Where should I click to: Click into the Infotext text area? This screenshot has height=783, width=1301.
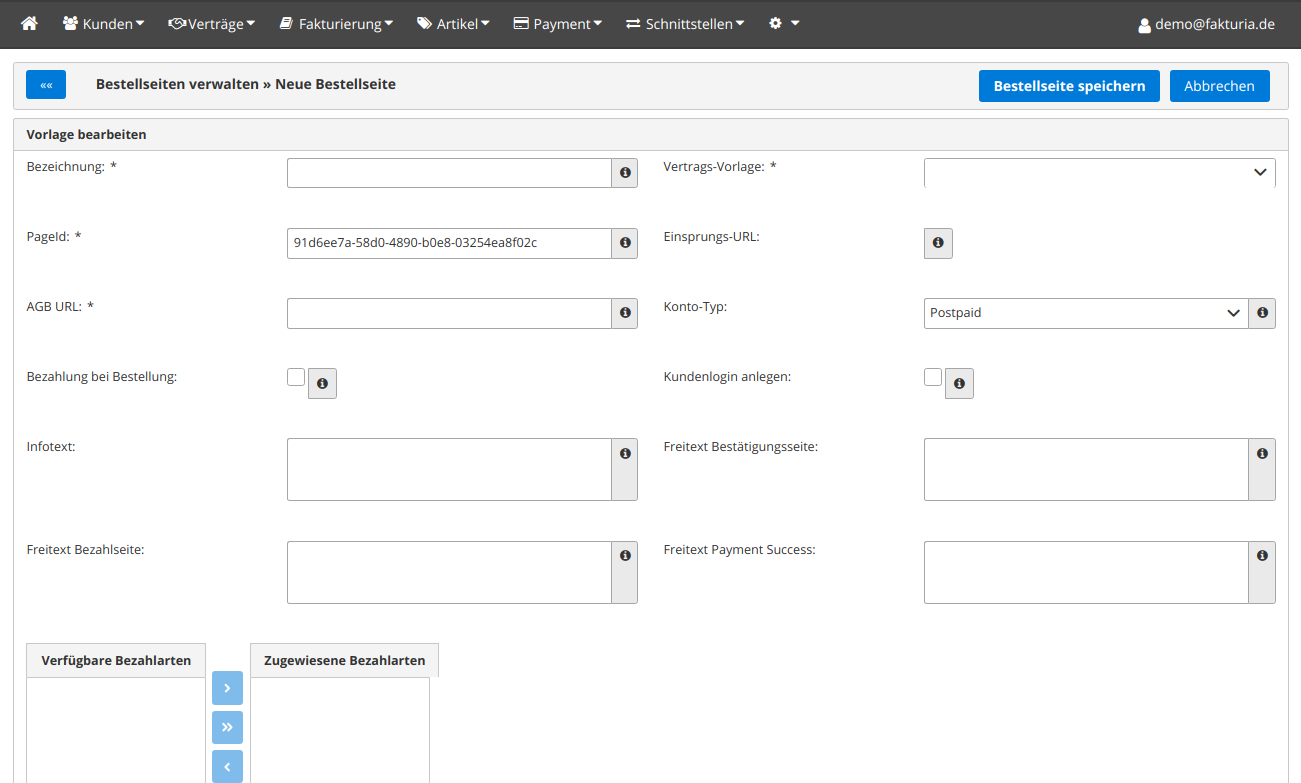[449, 469]
